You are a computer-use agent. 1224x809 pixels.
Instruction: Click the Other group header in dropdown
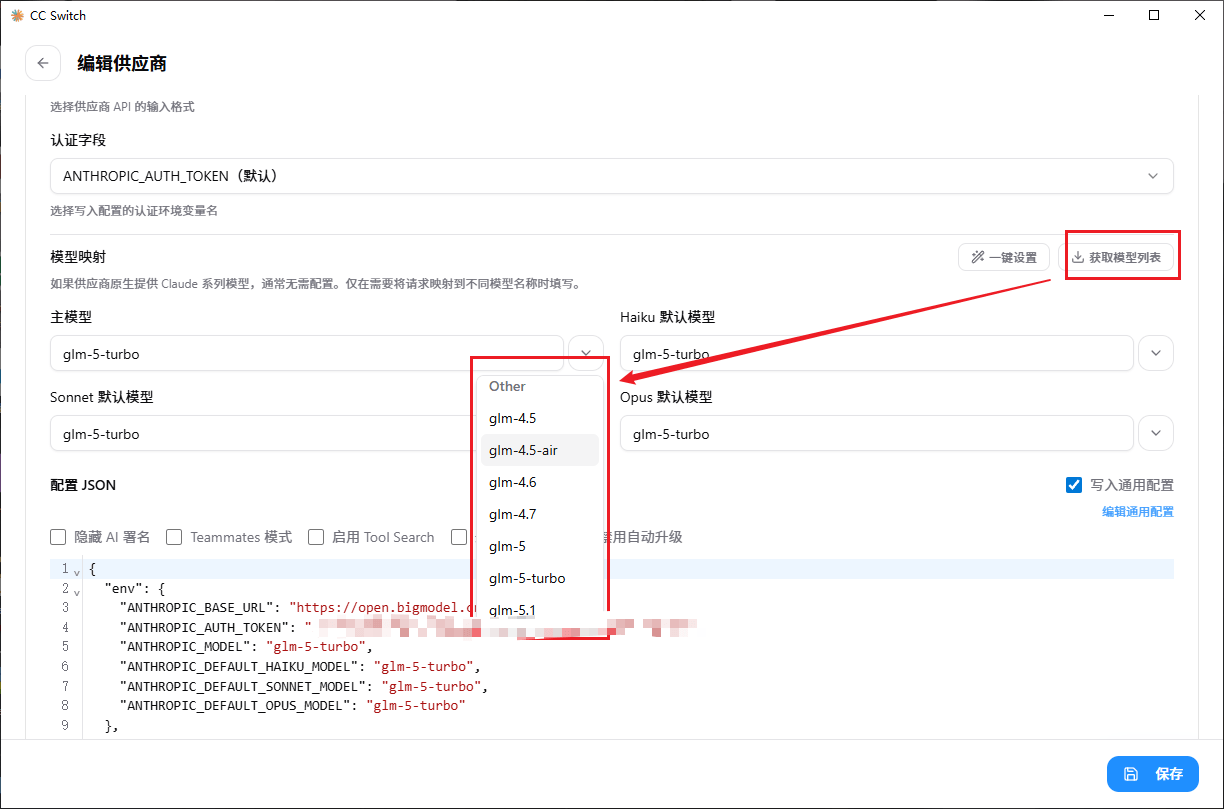click(x=507, y=386)
